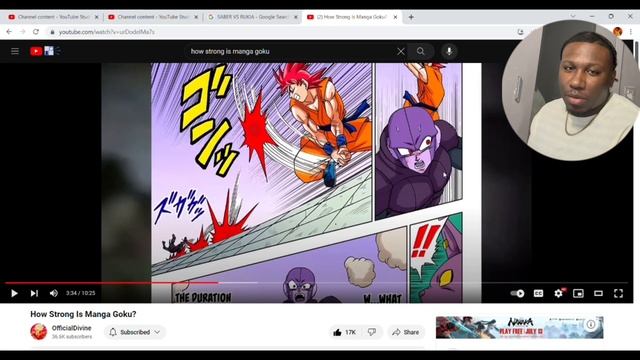Show ad info on Naraka banner

pyautogui.click(x=591, y=324)
